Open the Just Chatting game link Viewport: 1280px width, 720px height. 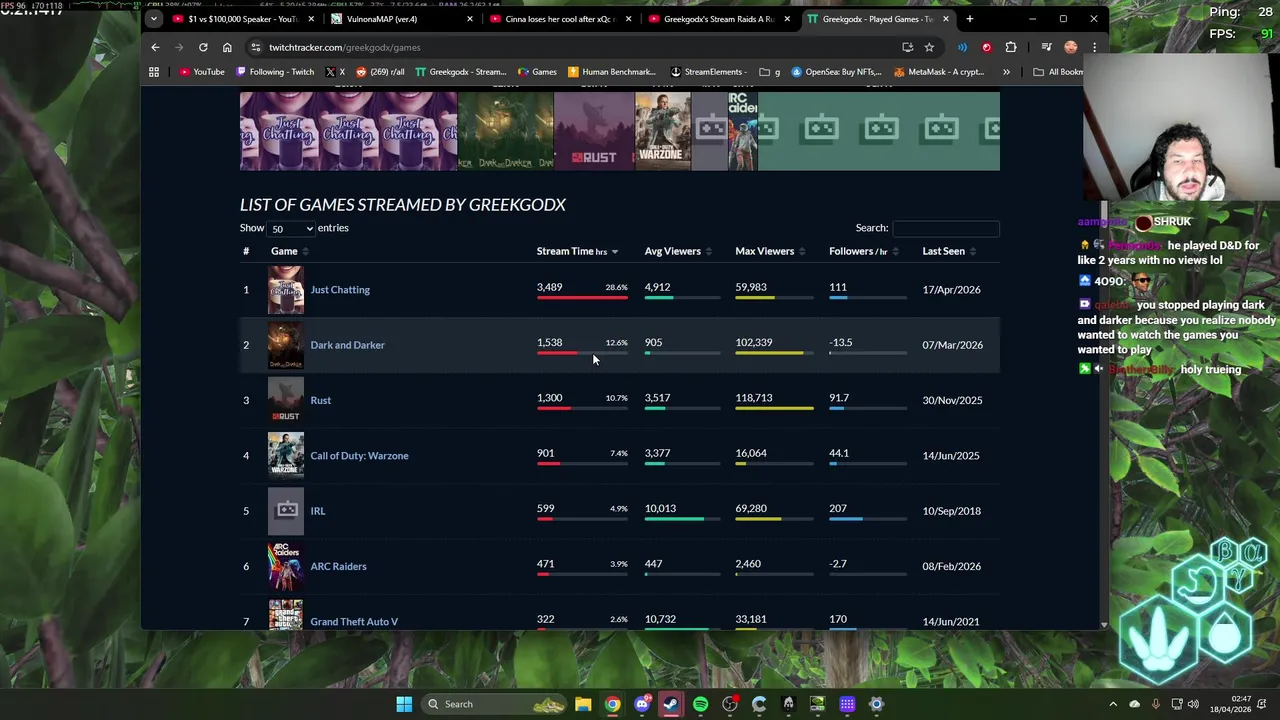pos(340,290)
